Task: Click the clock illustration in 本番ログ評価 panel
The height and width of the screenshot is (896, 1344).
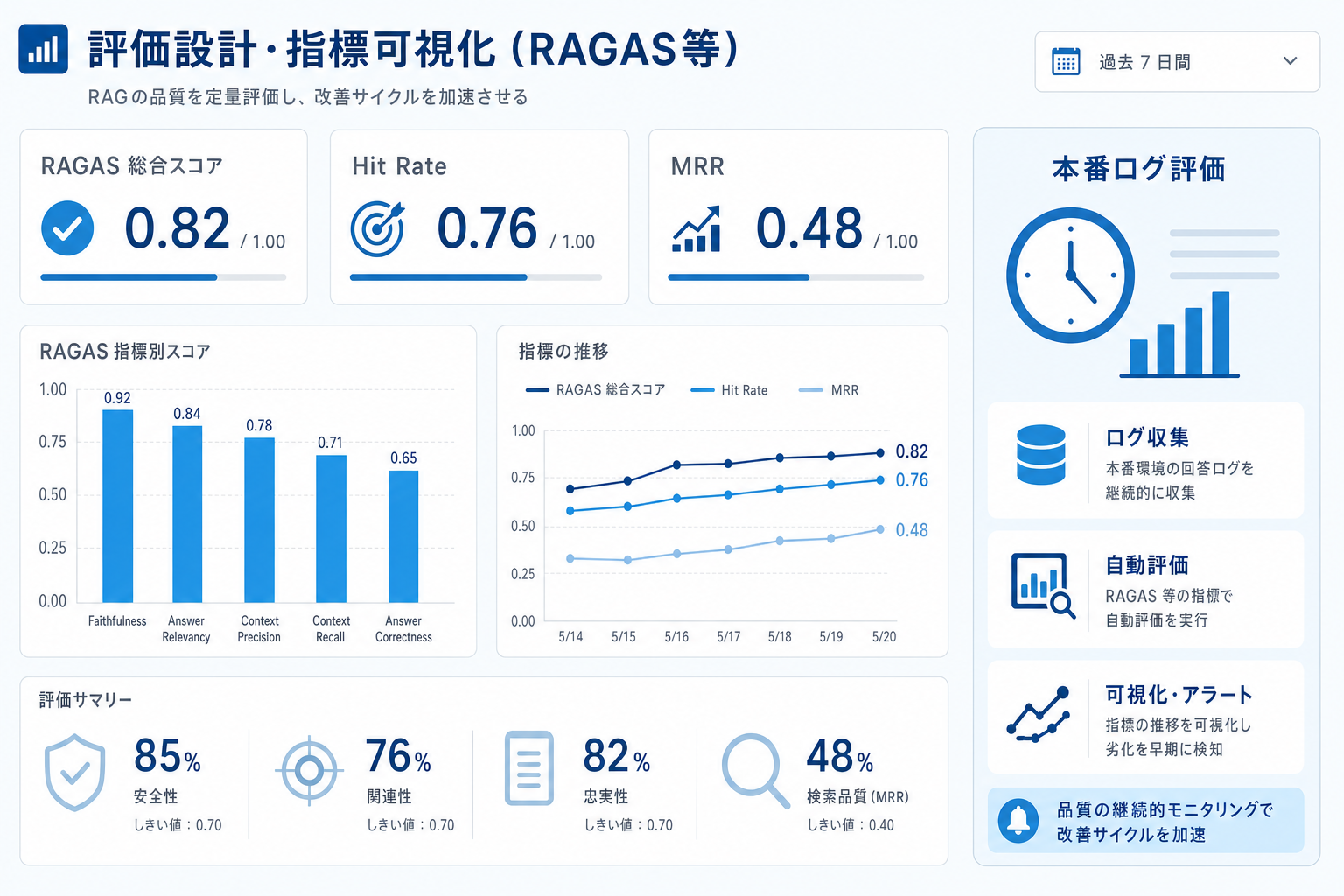Action: click(1070, 275)
